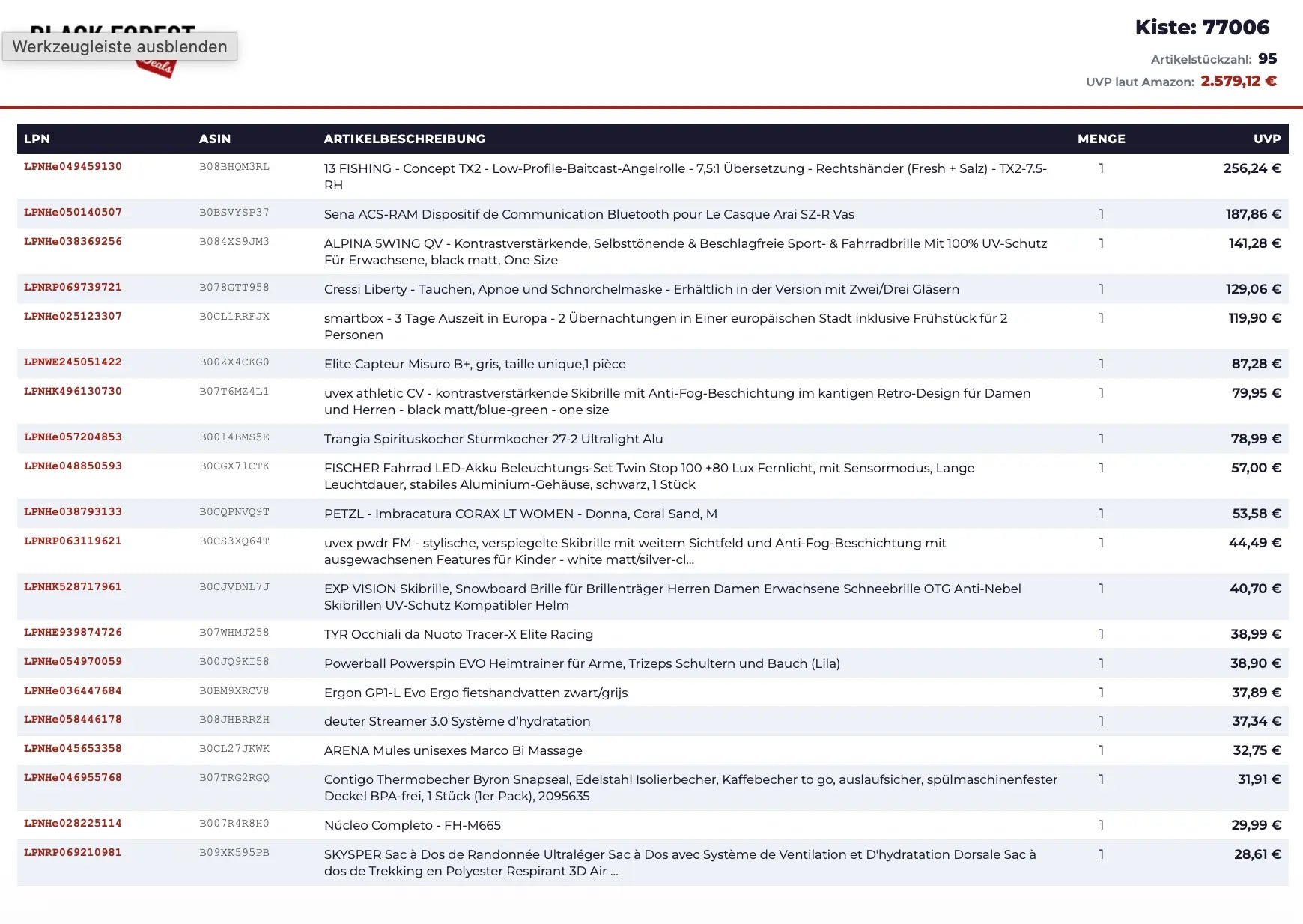Image resolution: width=1303 pixels, height=924 pixels.
Task: Click LPN entry LPNHK528717961
Action: click(73, 587)
